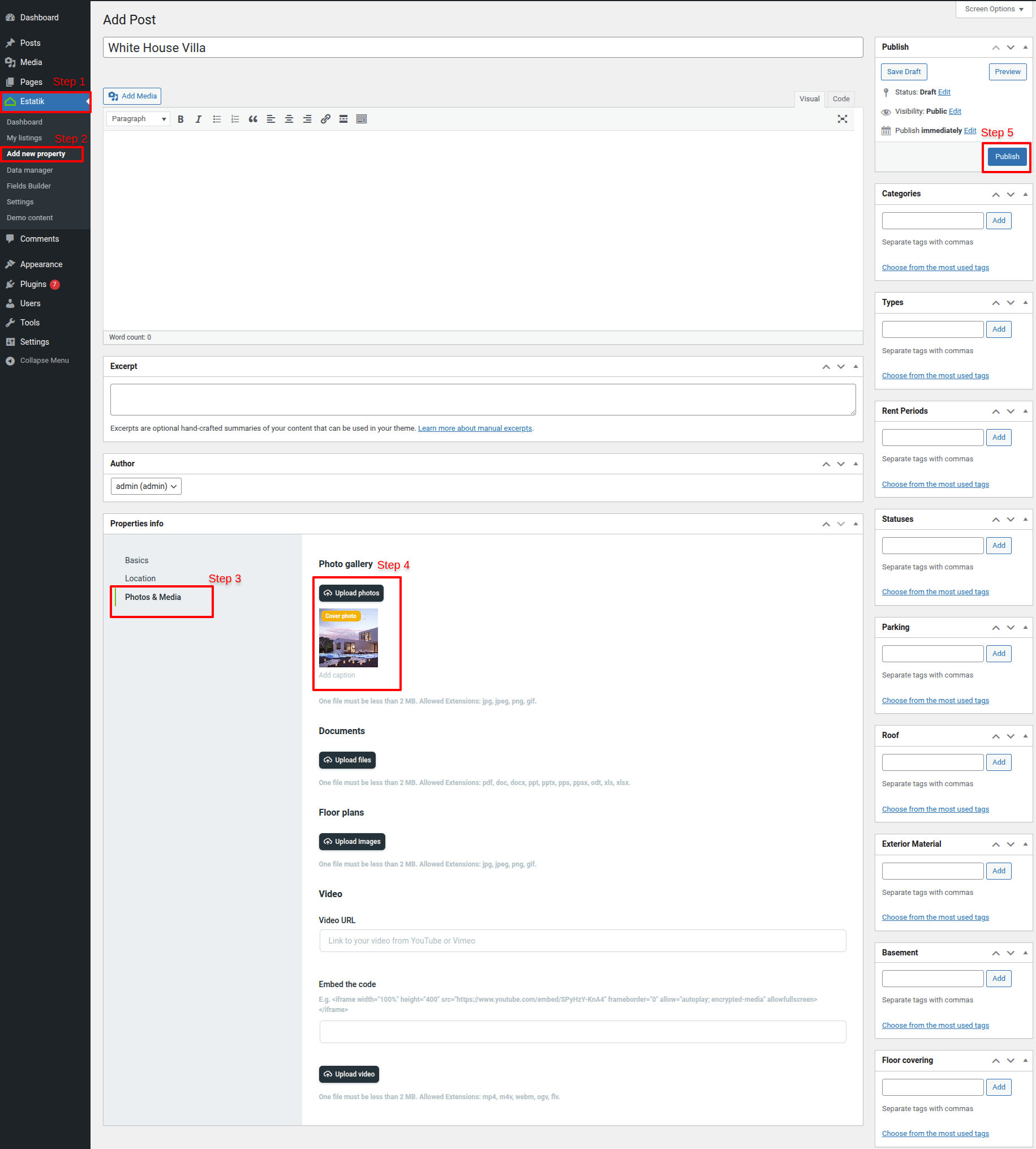Expand Screen Options menu
Viewport: 1036px width, 1149px height.
[994, 9]
